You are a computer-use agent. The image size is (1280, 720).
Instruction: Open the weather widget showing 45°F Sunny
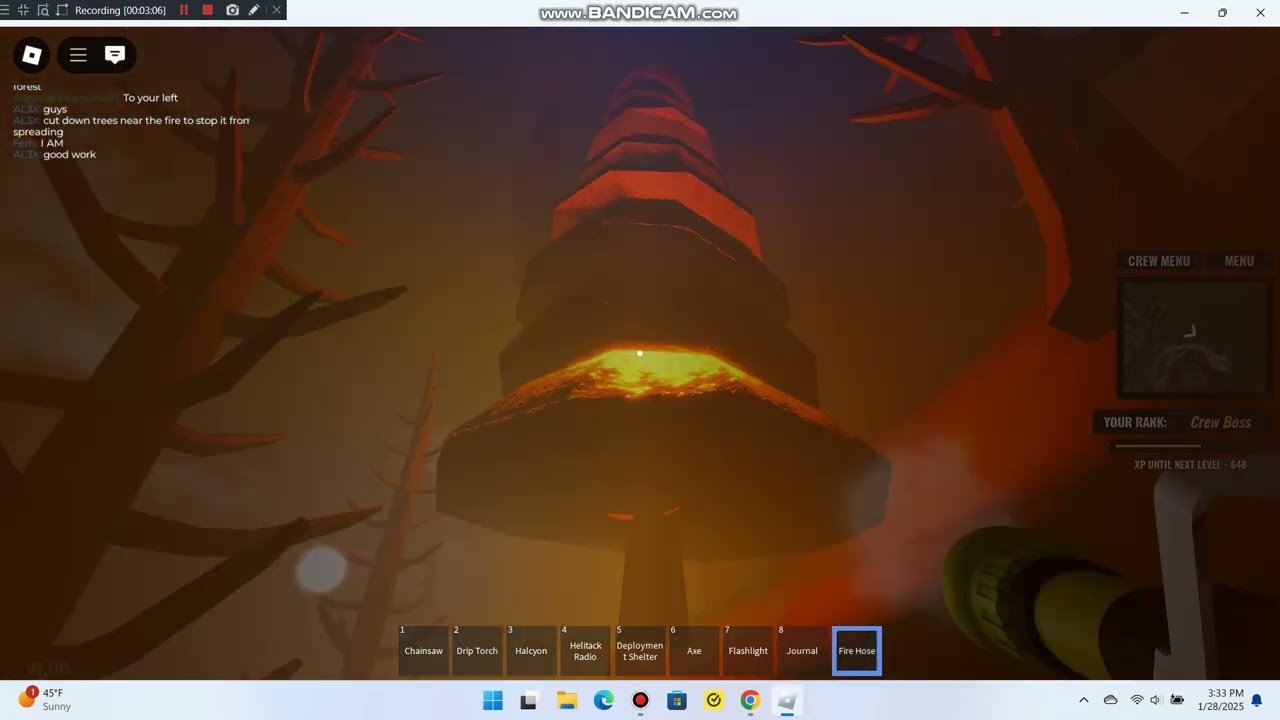(46, 699)
